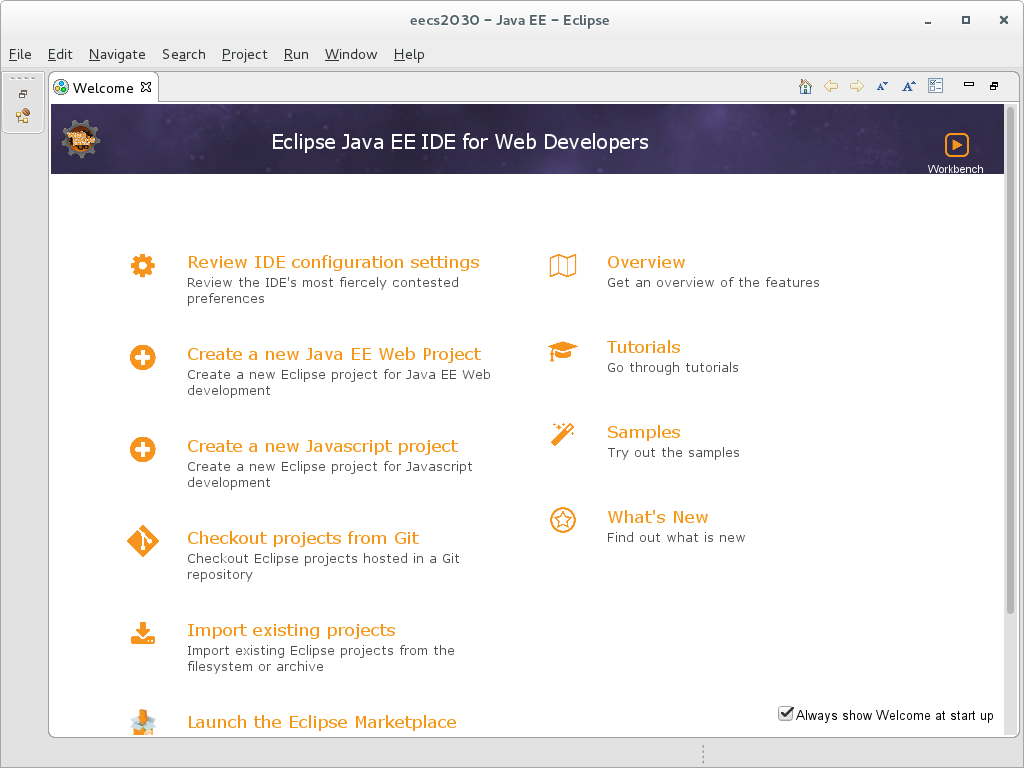Click 'Find out what is new' text

click(x=676, y=537)
